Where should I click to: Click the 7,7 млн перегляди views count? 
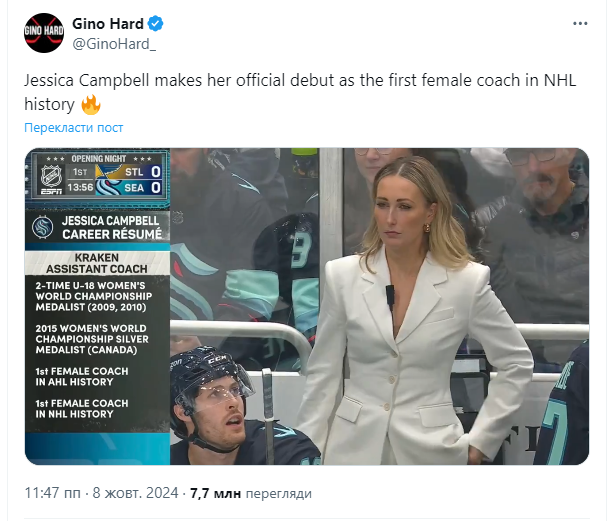(x=251, y=493)
